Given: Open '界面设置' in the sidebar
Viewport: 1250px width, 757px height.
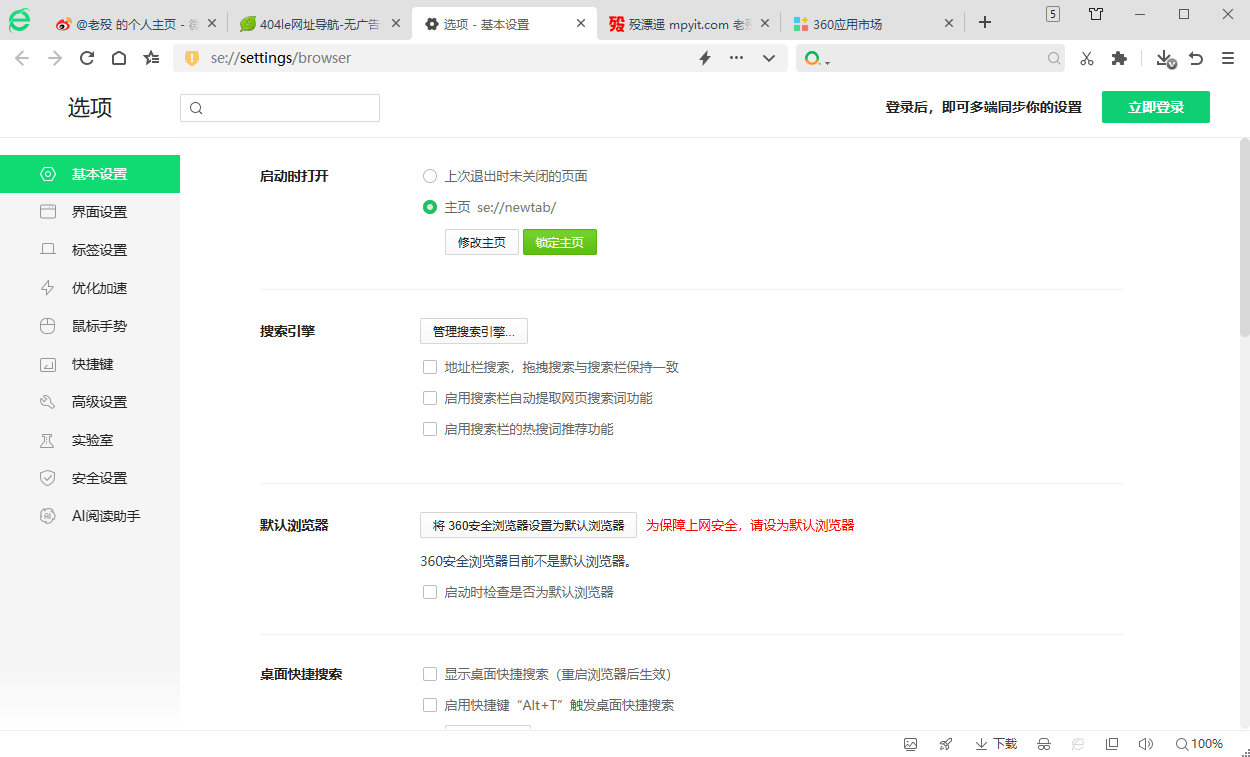Looking at the screenshot, I should tap(90, 212).
